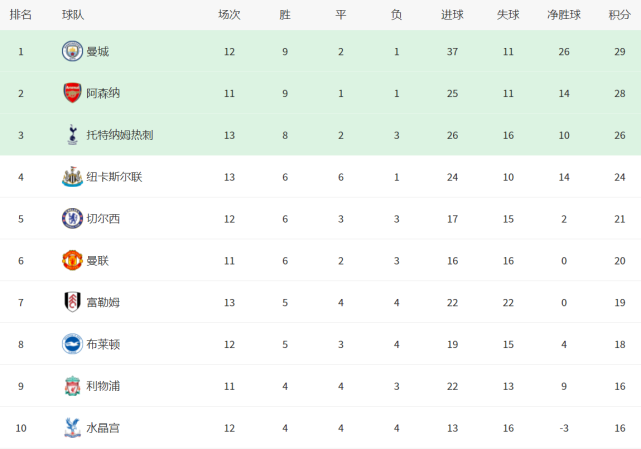Open the 纽卡斯尔联 team page
Viewport: 641px width, 449px height.
pyautogui.click(x=114, y=177)
